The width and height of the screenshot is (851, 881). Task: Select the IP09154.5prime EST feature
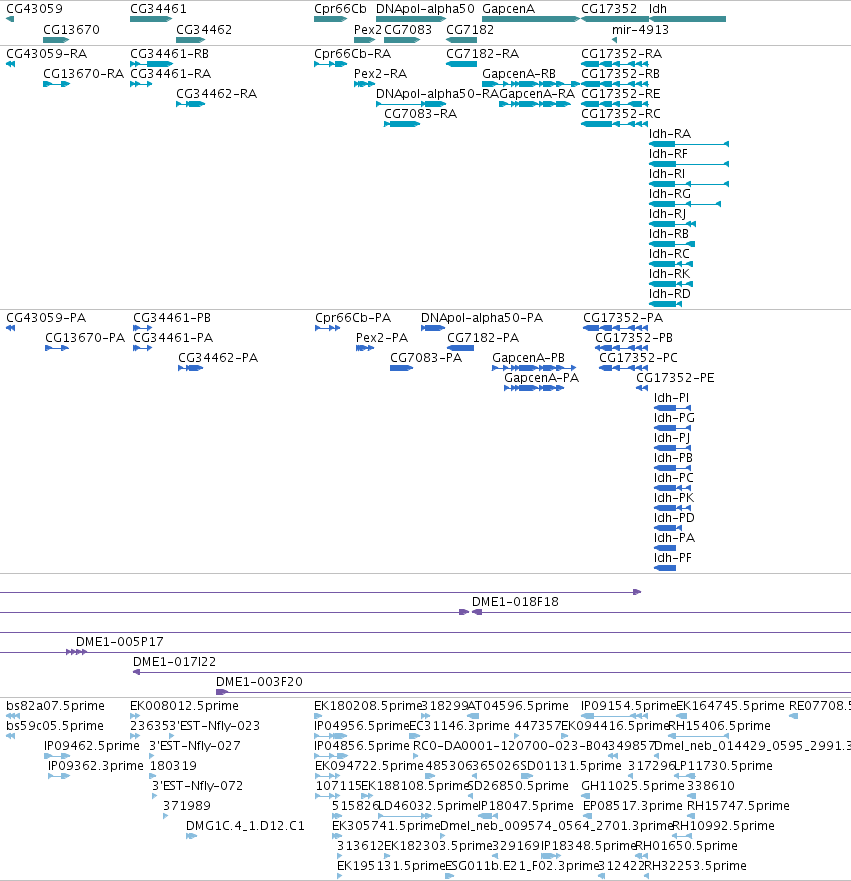[x=615, y=716]
